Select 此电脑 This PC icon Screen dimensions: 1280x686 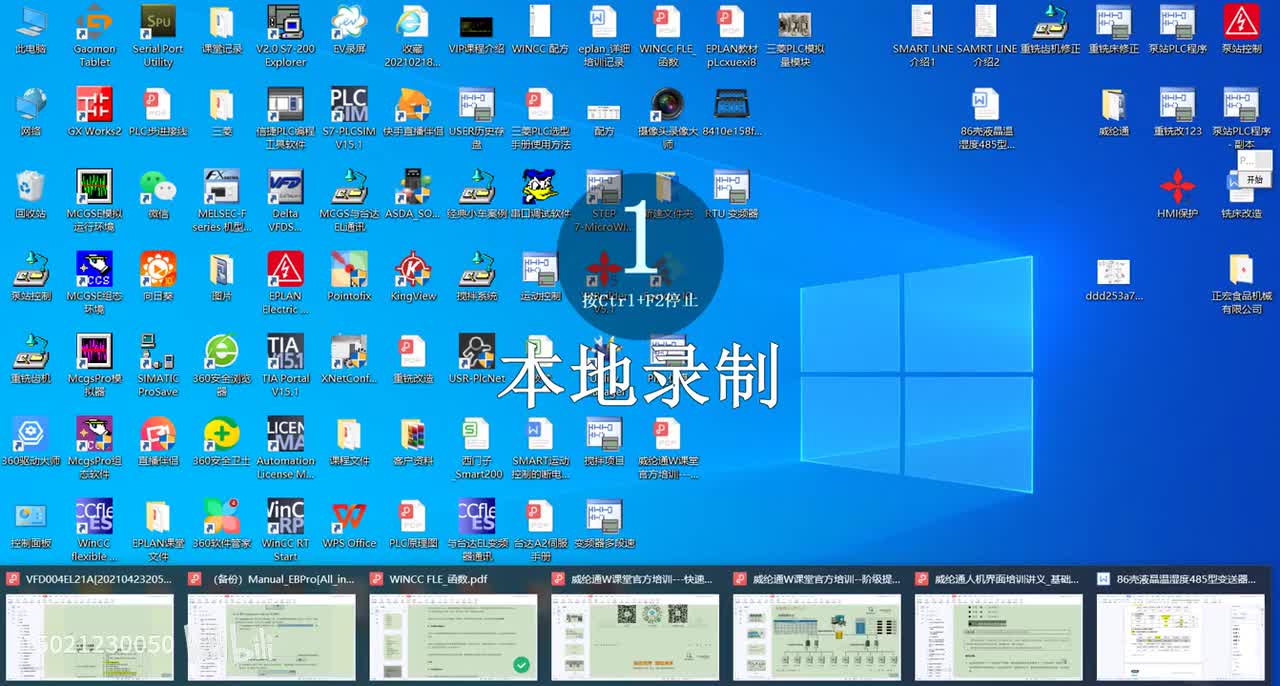(30, 30)
